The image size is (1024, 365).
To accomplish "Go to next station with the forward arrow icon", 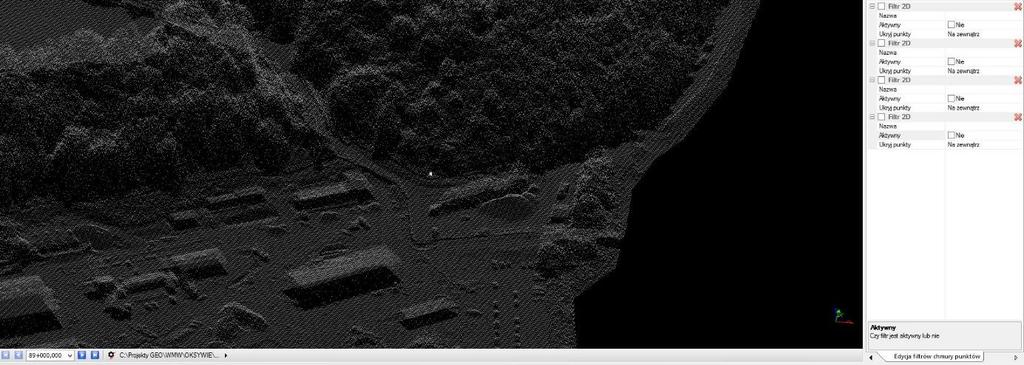I will click(x=82, y=355).
